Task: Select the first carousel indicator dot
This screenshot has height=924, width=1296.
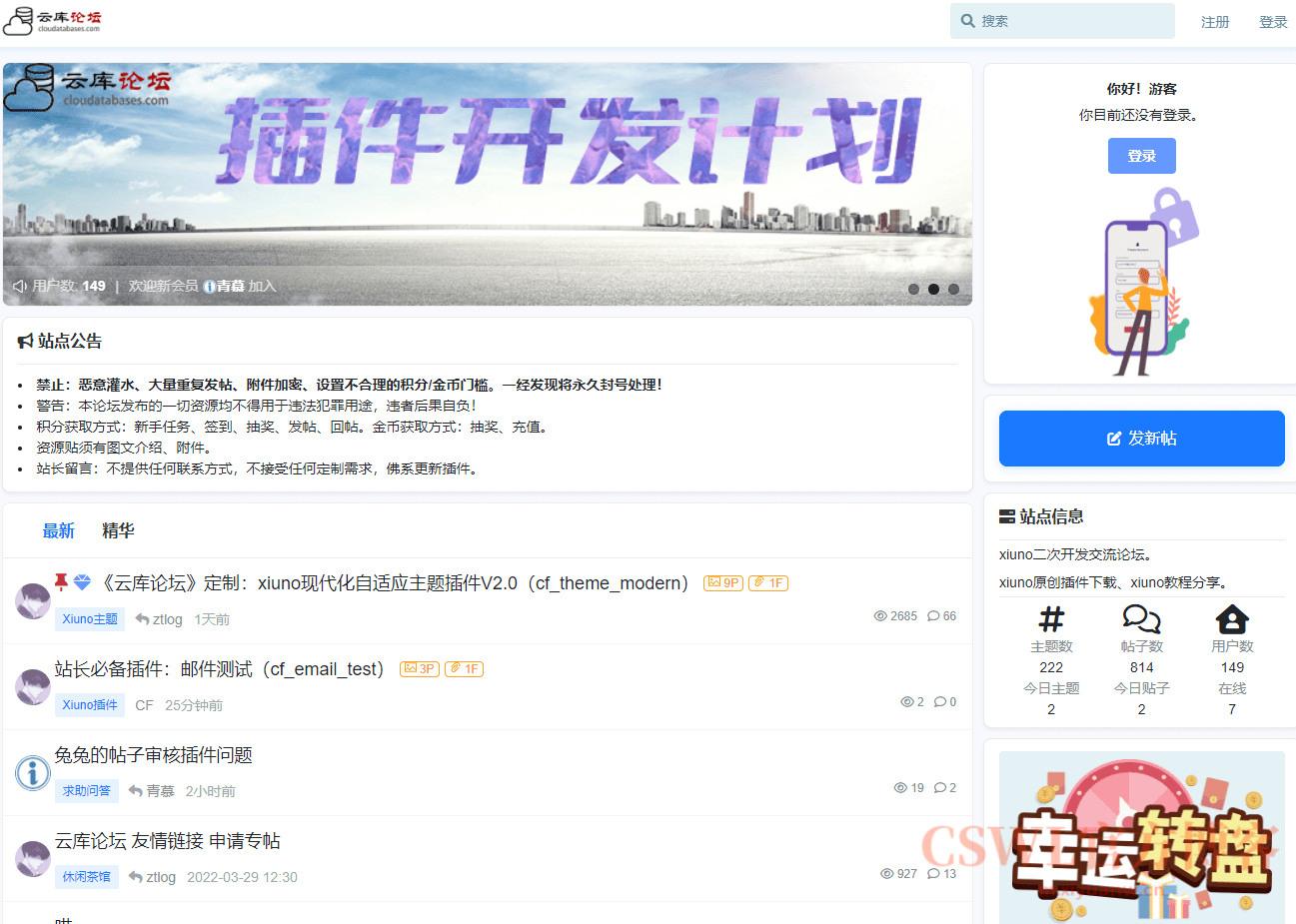Action: [x=913, y=289]
